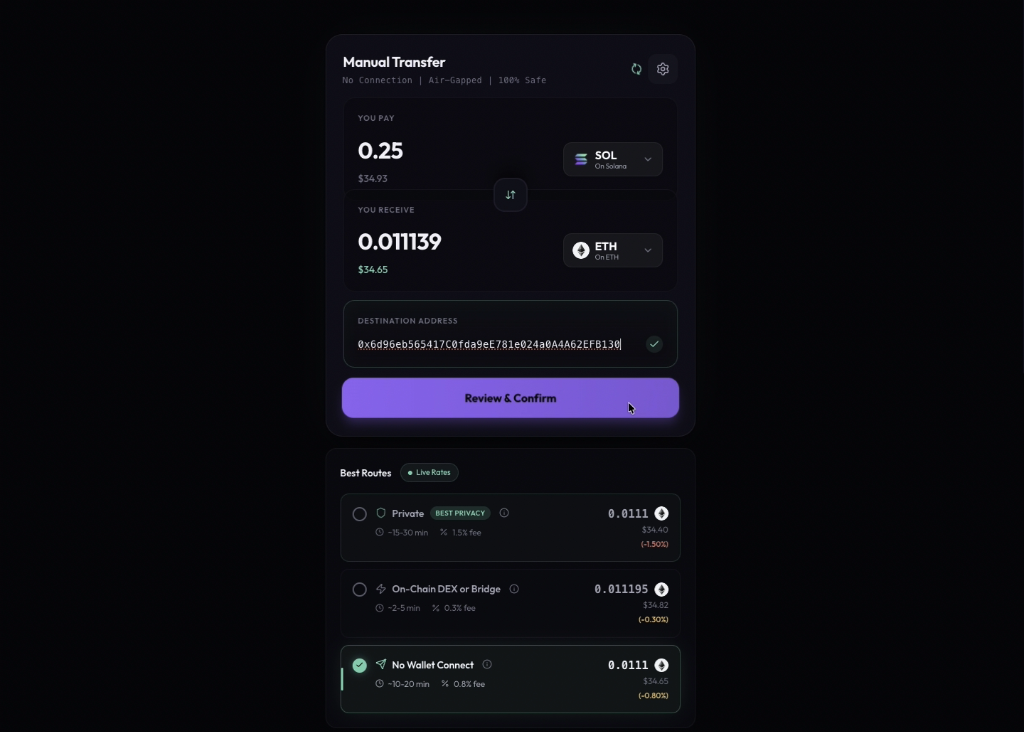Click the swap direction arrows icon

tap(510, 195)
